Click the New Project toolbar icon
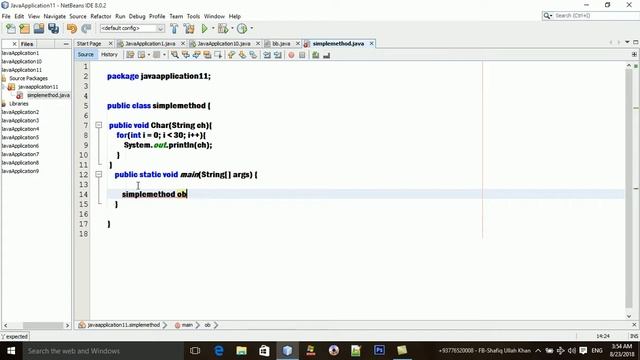This screenshot has height=360, width=640. click(24, 29)
